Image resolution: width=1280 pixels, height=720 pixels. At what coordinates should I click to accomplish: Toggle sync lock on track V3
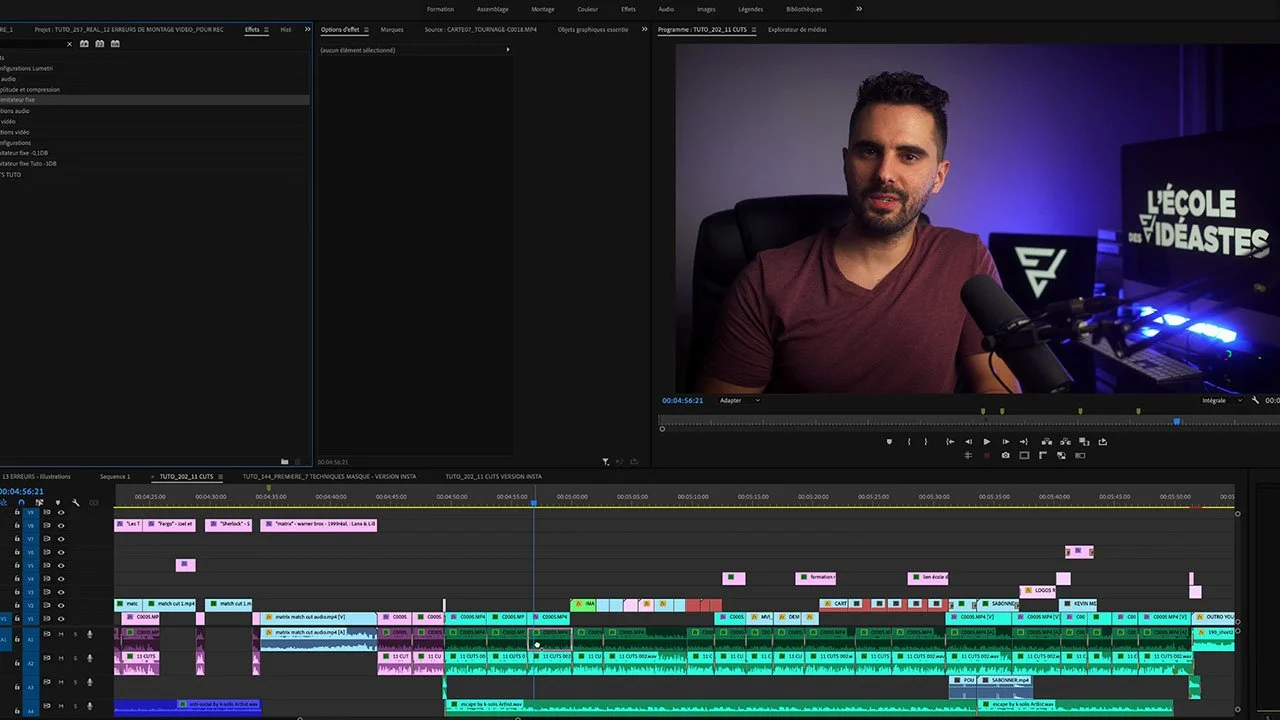(x=47, y=592)
